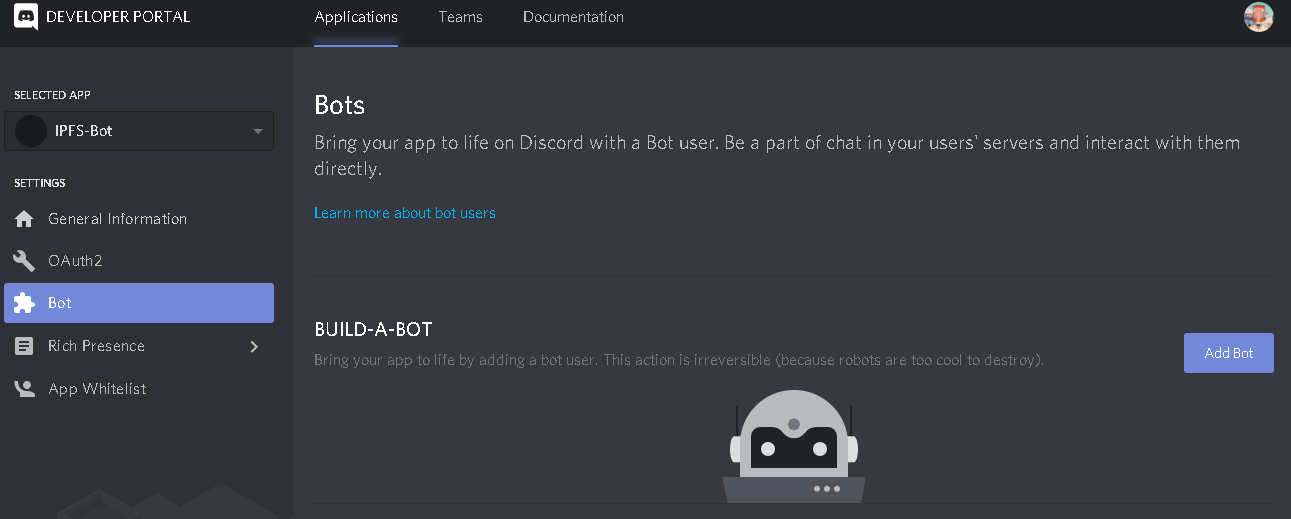
Task: Open the IPFS-Bot app selector dropdown
Action: [x=139, y=131]
